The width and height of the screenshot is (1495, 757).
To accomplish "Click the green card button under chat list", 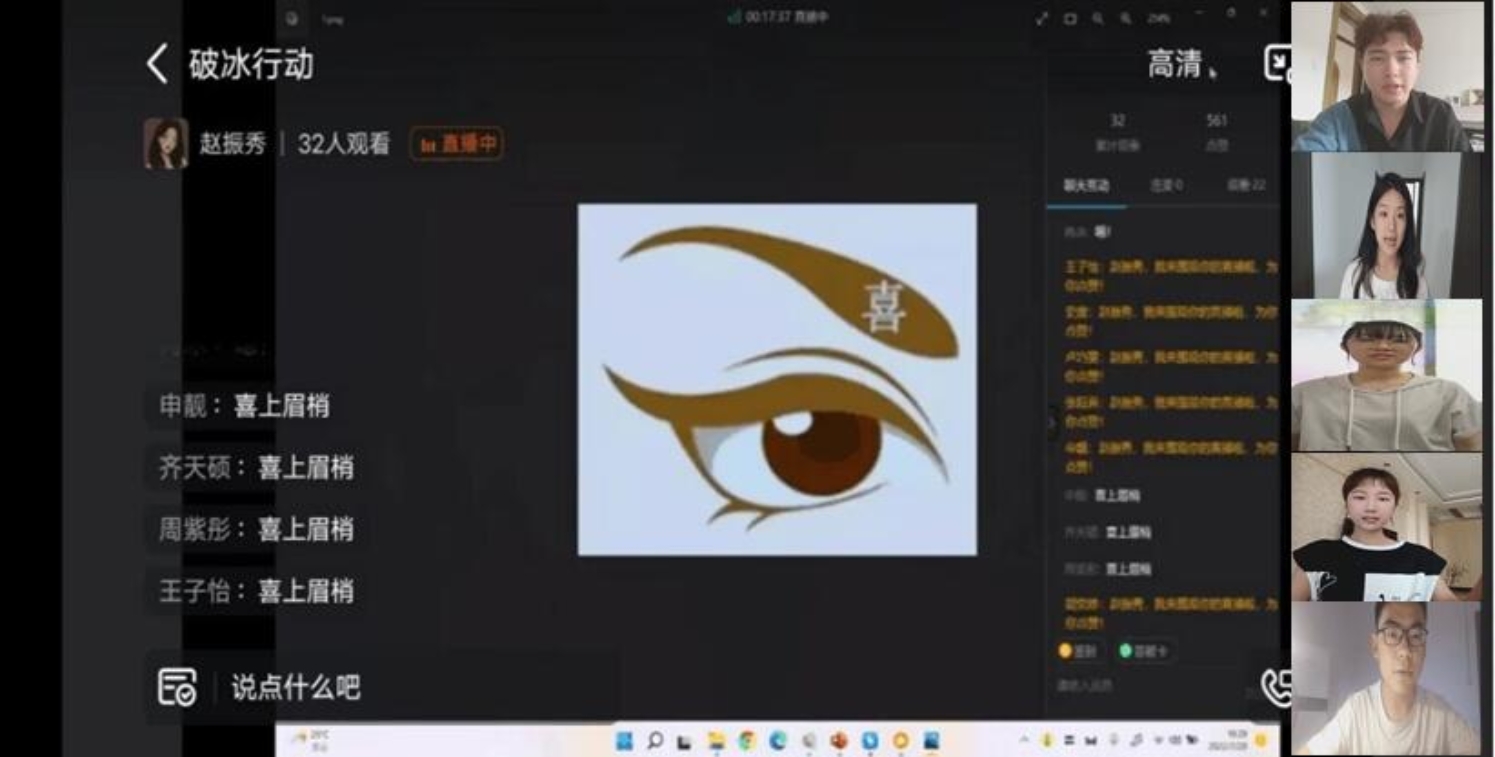I will coord(1145,651).
